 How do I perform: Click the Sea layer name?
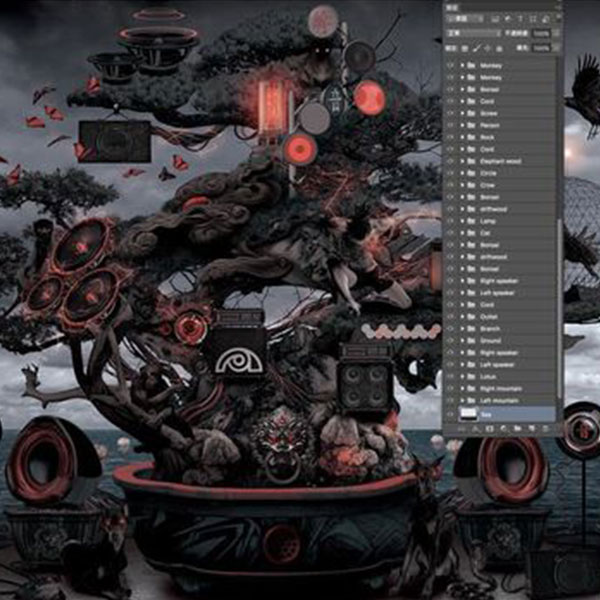(486, 414)
